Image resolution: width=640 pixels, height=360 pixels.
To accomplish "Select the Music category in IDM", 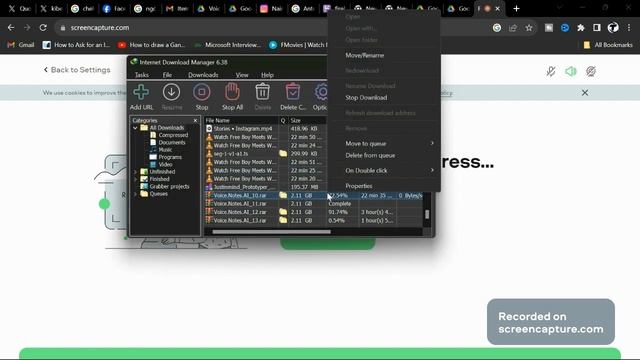I will click(165, 150).
